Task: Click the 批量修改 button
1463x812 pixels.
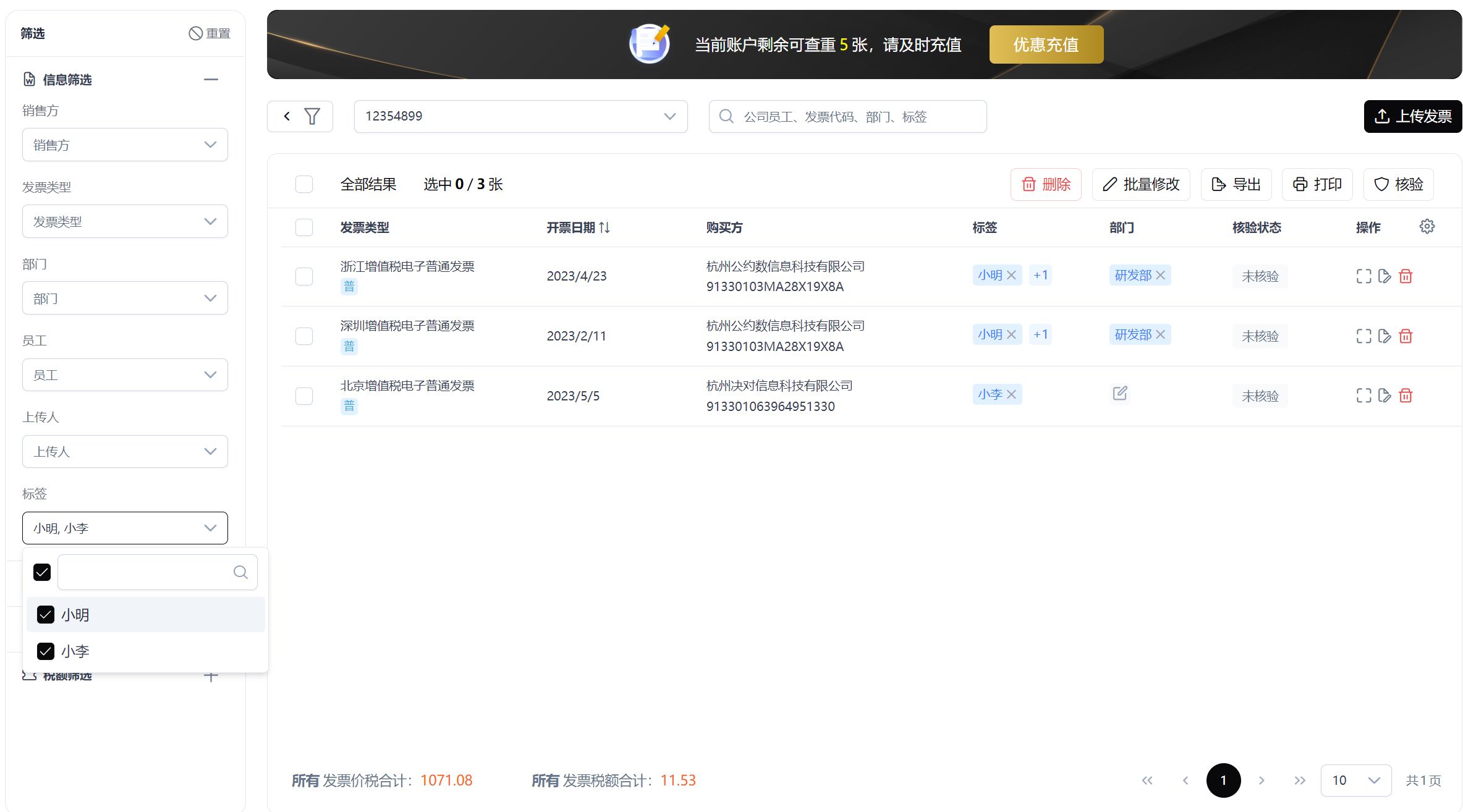Action: [x=1141, y=184]
